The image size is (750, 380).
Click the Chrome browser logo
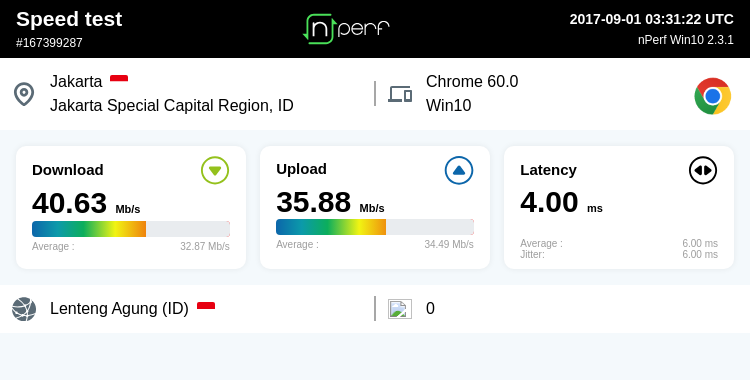713,96
